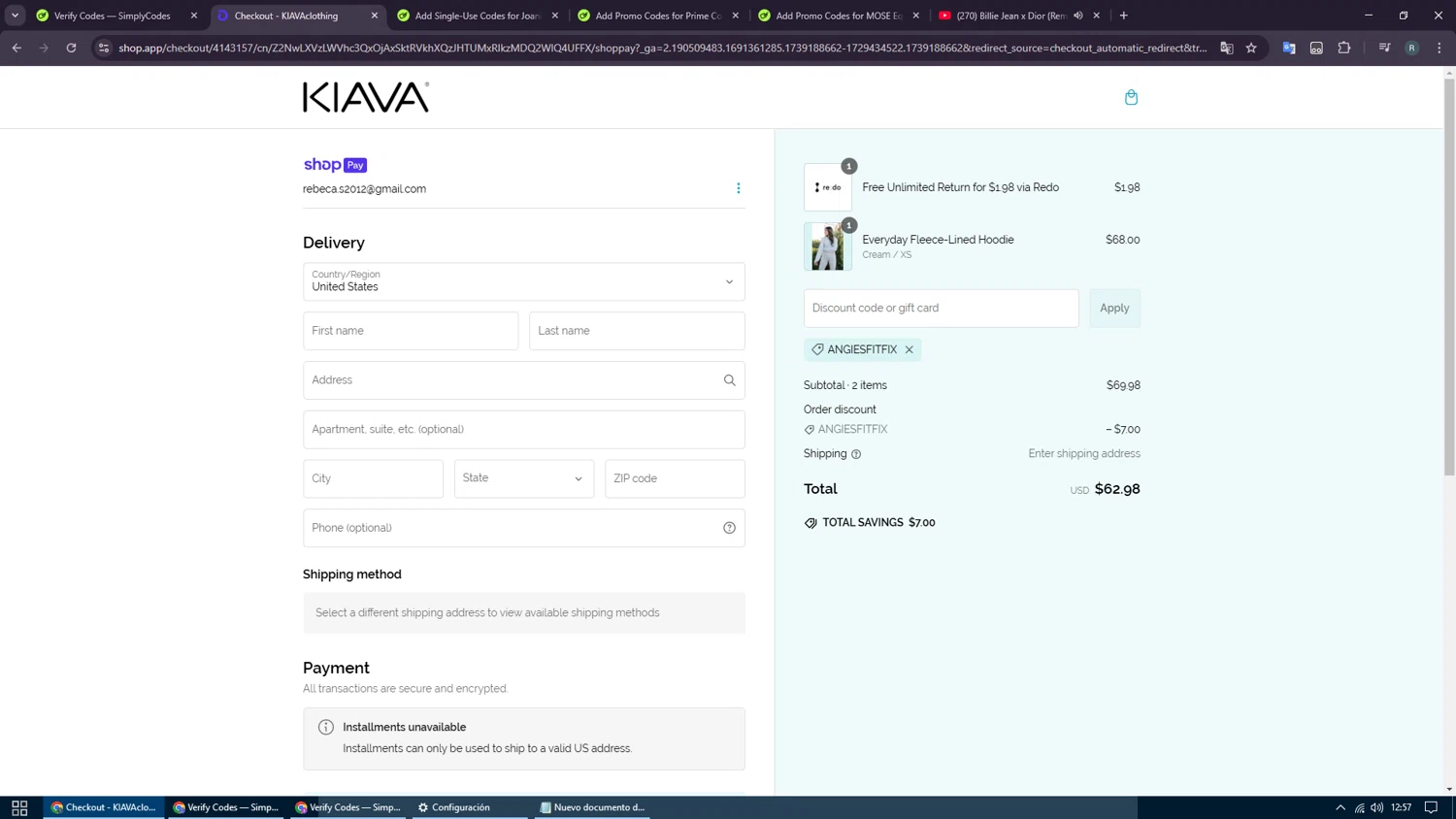This screenshot has height=819, width=1456.
Task: Show phone number help tooltip
Action: coord(730,528)
